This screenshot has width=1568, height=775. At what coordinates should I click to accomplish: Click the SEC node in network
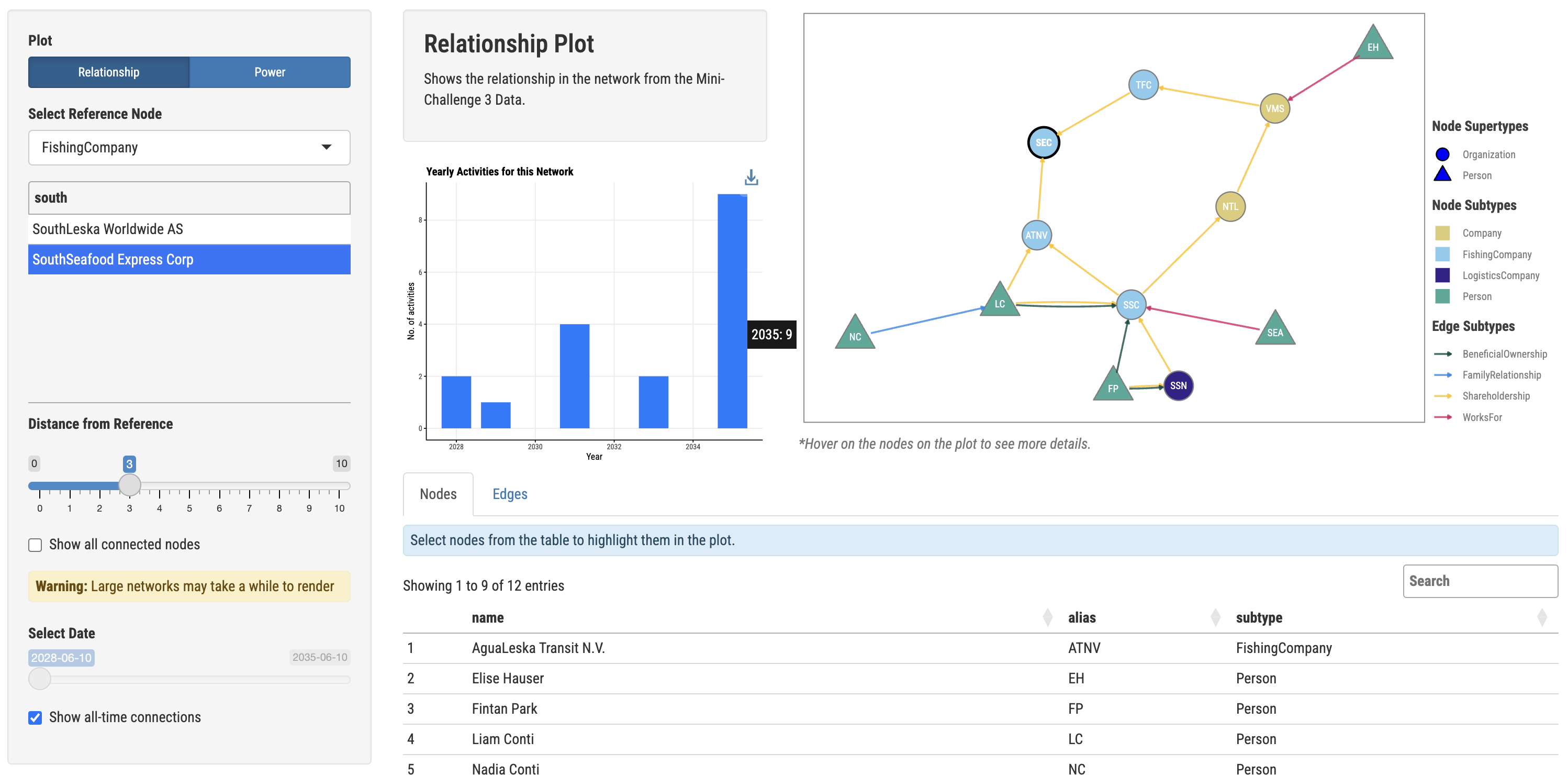tap(1043, 142)
